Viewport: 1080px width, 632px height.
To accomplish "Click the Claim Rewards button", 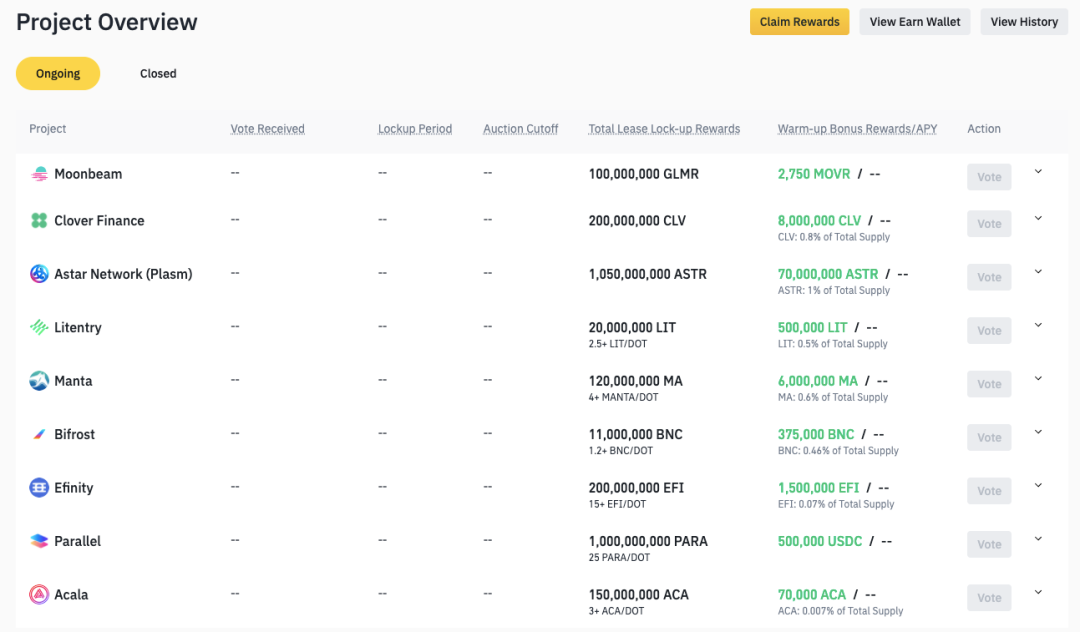I will [800, 22].
